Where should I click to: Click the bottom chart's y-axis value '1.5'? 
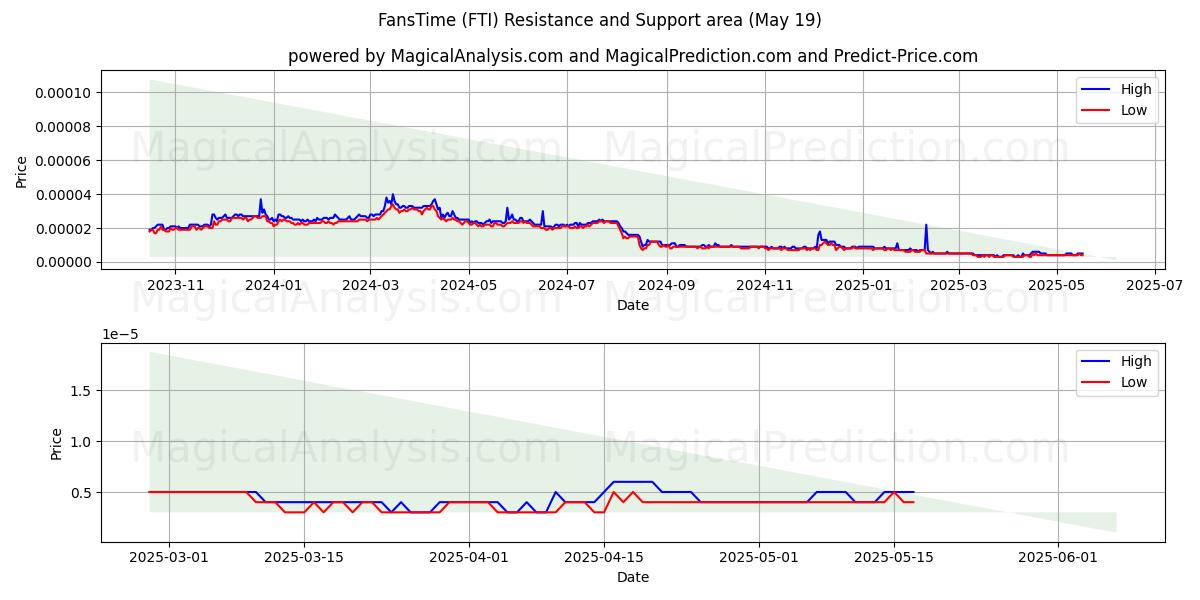click(83, 391)
